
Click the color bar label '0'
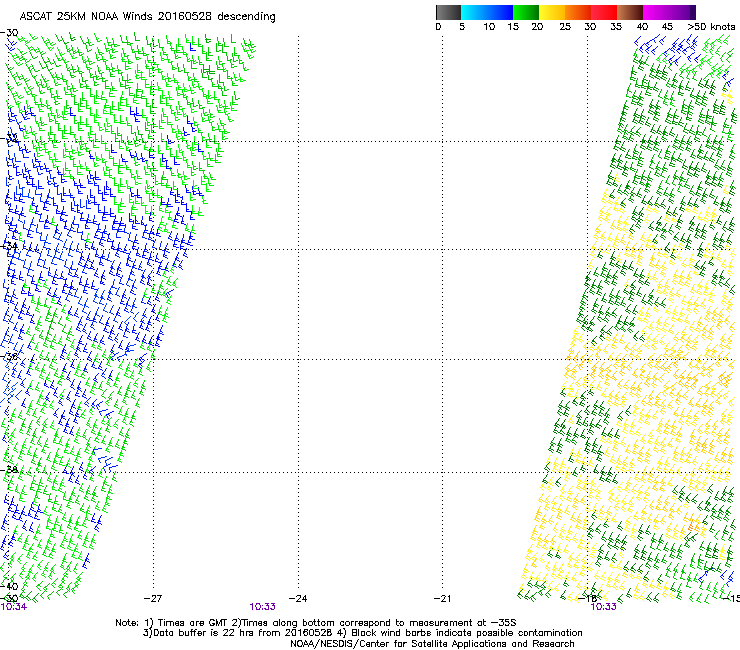[x=438, y=27]
